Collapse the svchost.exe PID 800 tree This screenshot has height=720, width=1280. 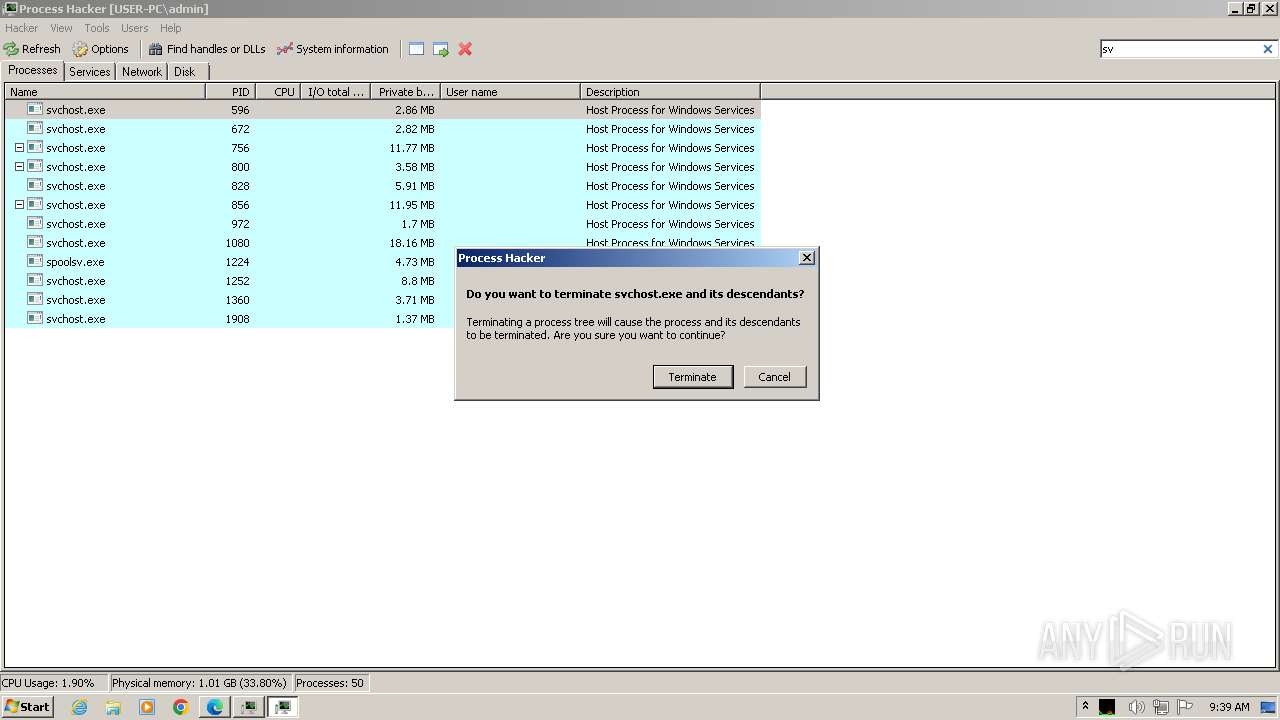click(19, 167)
